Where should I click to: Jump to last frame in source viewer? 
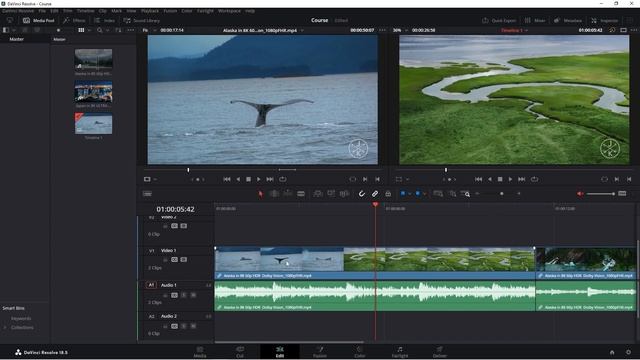click(270, 179)
